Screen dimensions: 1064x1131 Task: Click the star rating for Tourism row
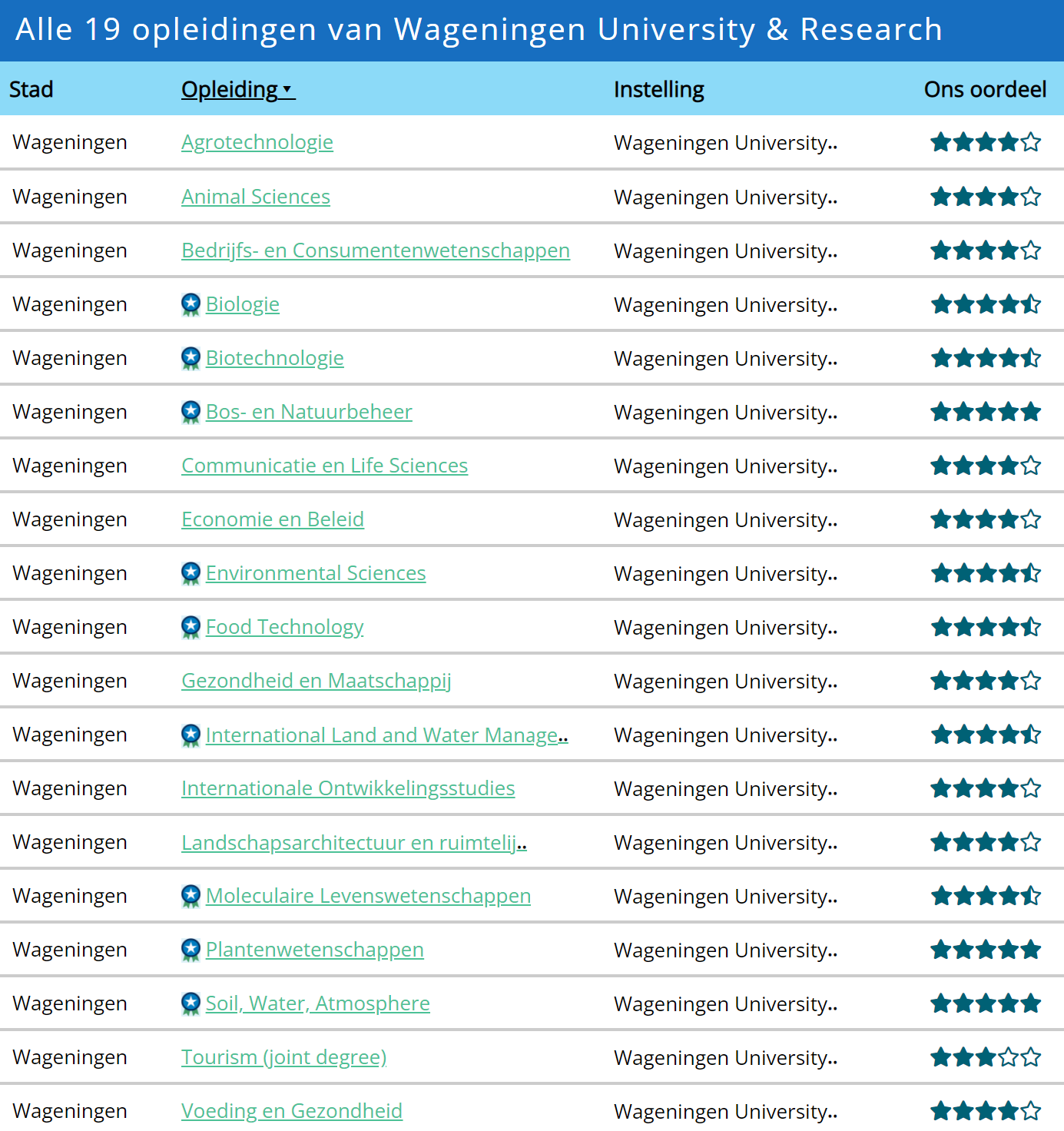[985, 1058]
